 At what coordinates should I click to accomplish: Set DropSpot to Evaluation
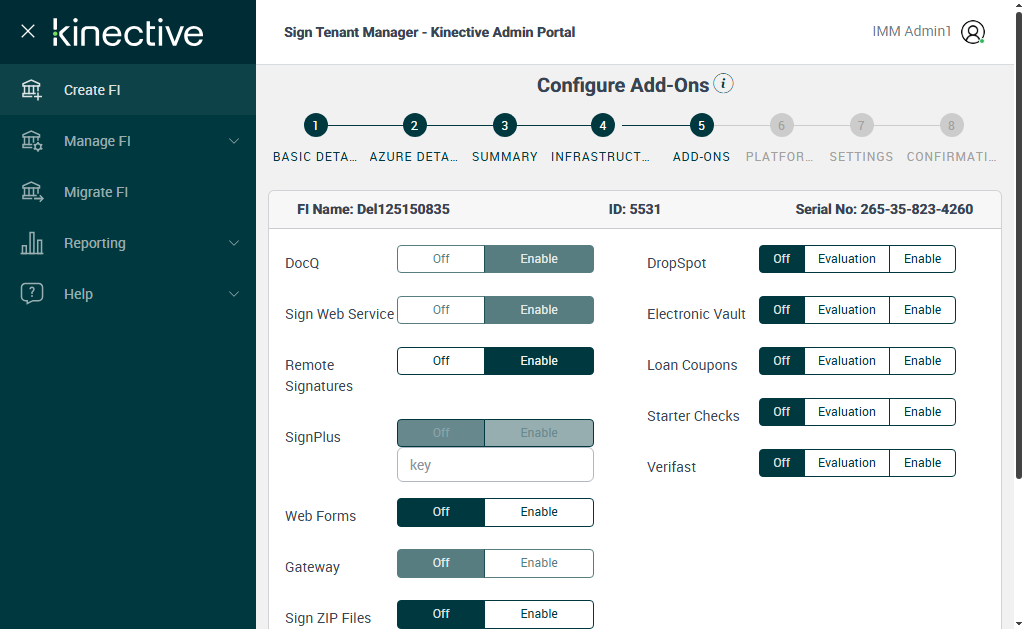click(846, 259)
